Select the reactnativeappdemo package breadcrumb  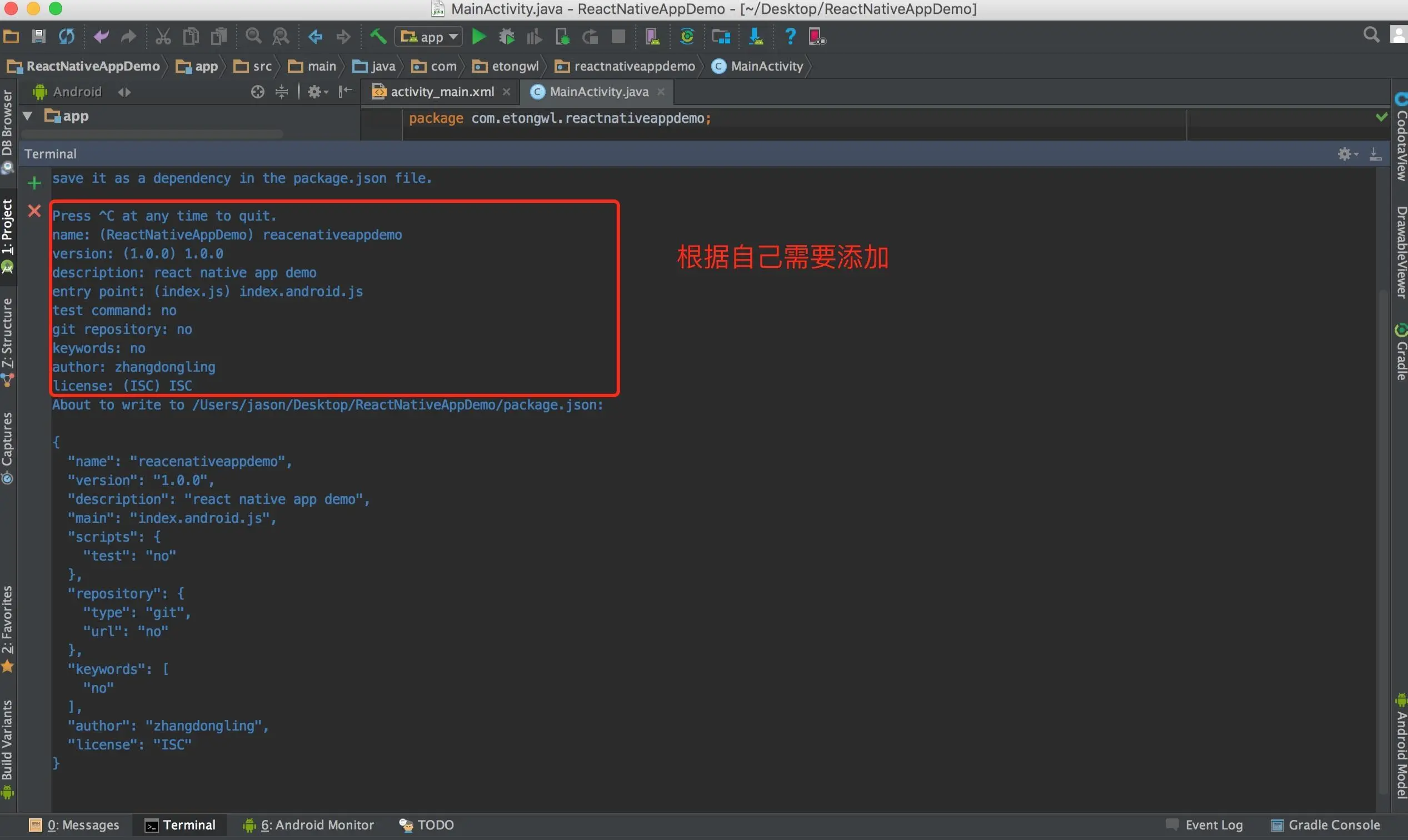tap(625, 66)
